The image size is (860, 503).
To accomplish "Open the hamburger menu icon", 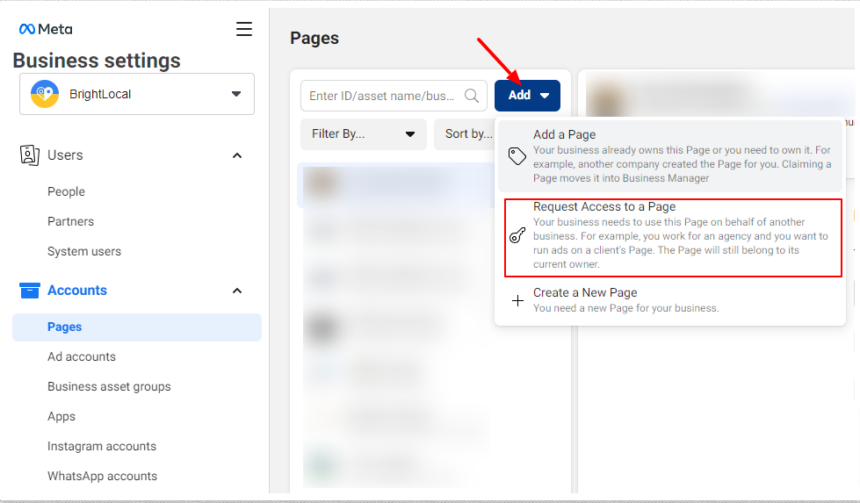I will point(244,29).
